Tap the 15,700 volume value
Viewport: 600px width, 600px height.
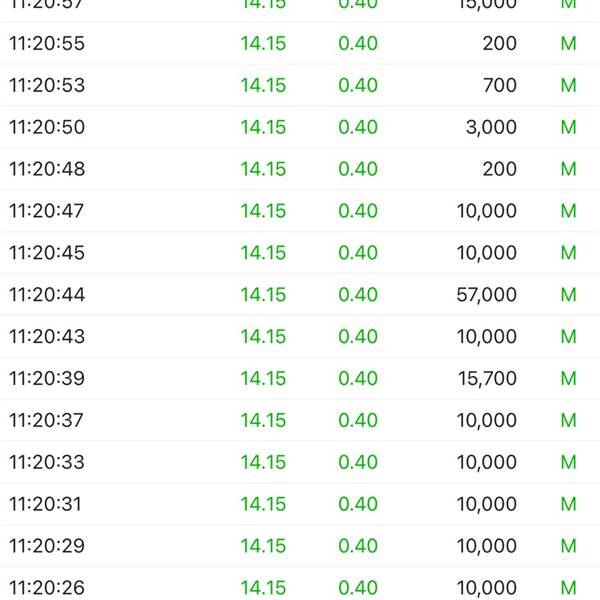click(x=488, y=379)
